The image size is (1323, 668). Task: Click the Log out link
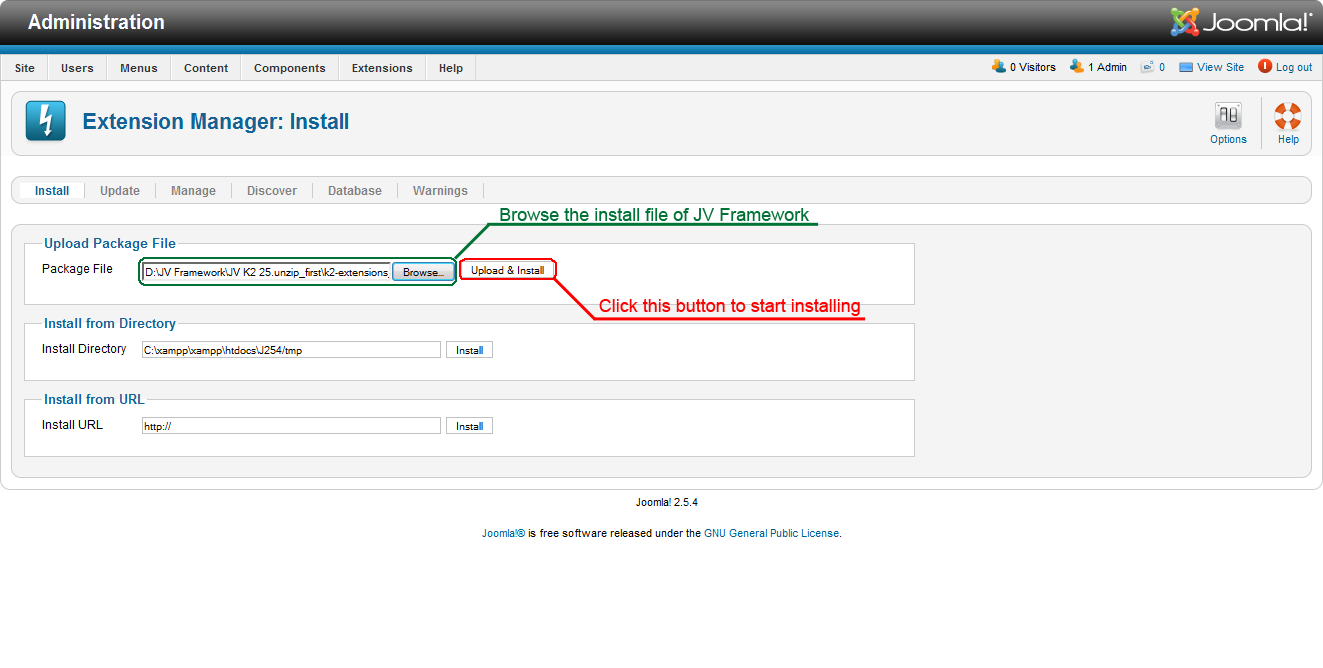1294,68
